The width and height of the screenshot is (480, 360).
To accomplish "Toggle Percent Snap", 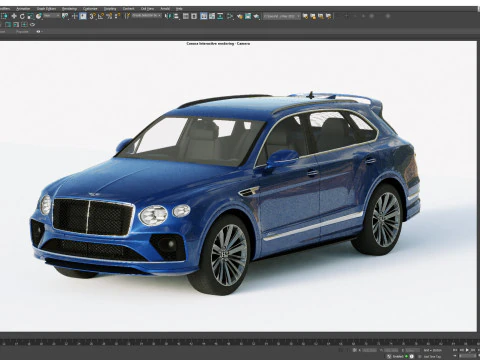I will [x=109, y=16].
